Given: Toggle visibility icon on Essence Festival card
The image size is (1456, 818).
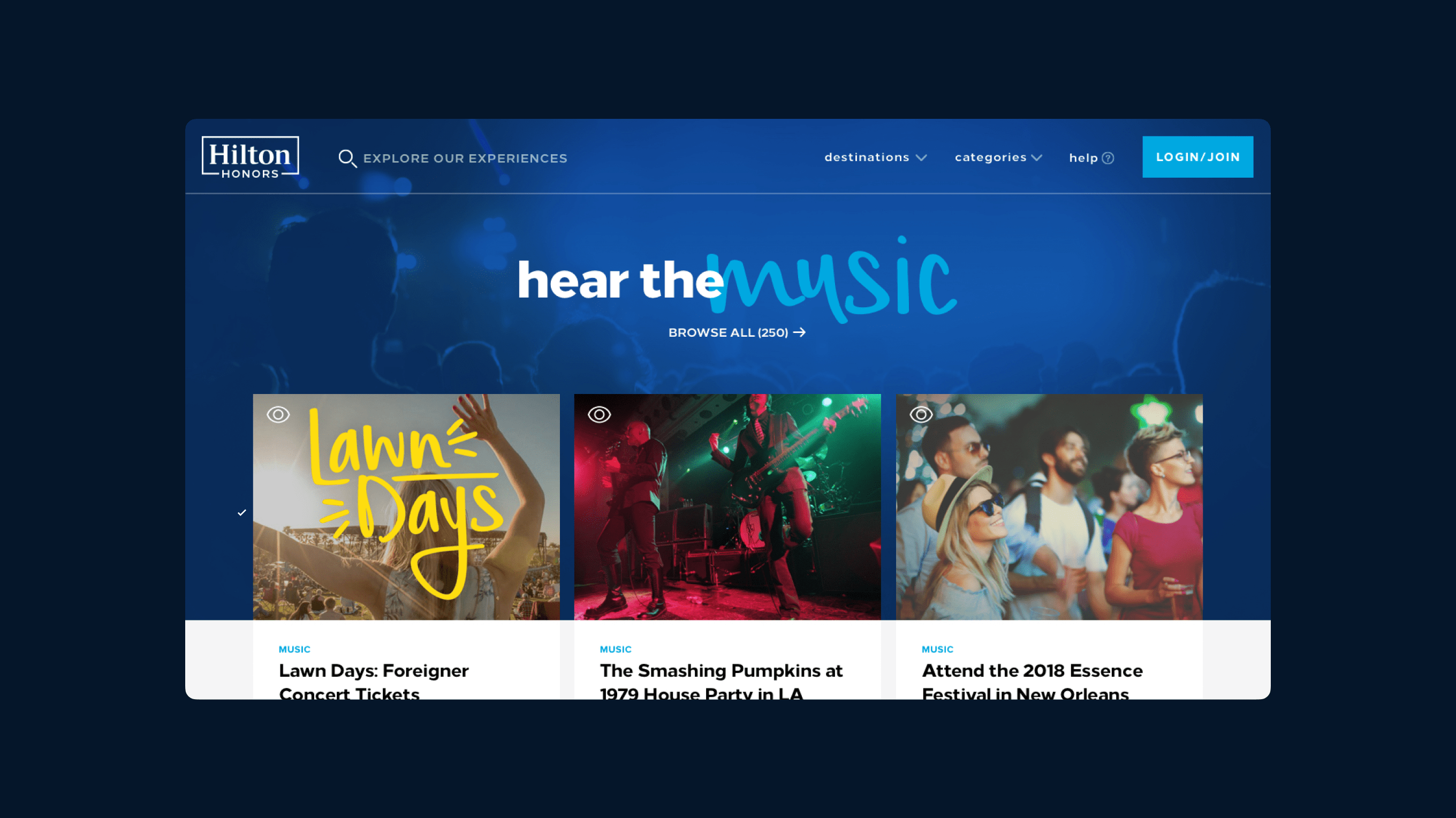Looking at the screenshot, I should coord(920,413).
